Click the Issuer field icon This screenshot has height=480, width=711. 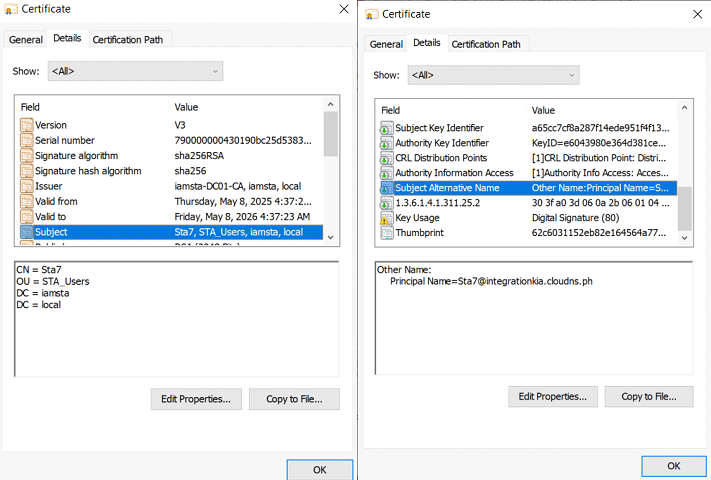27,186
